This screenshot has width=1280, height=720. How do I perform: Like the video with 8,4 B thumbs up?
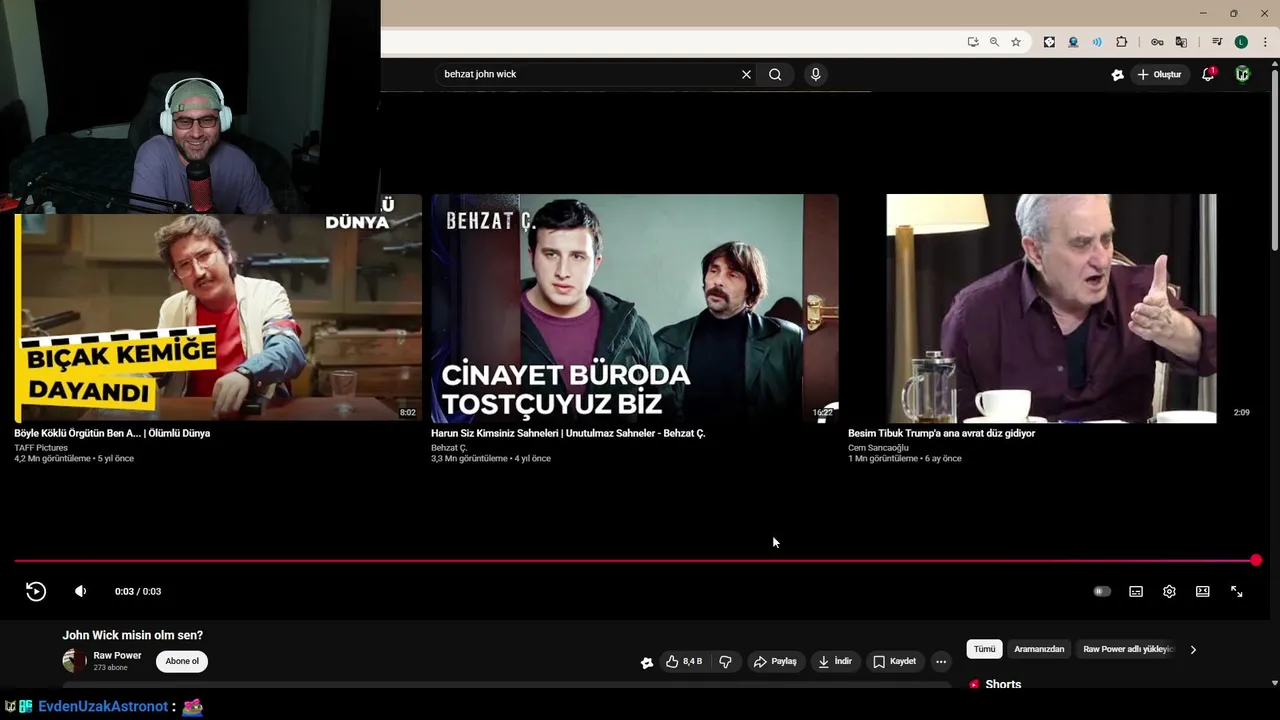[x=684, y=661]
